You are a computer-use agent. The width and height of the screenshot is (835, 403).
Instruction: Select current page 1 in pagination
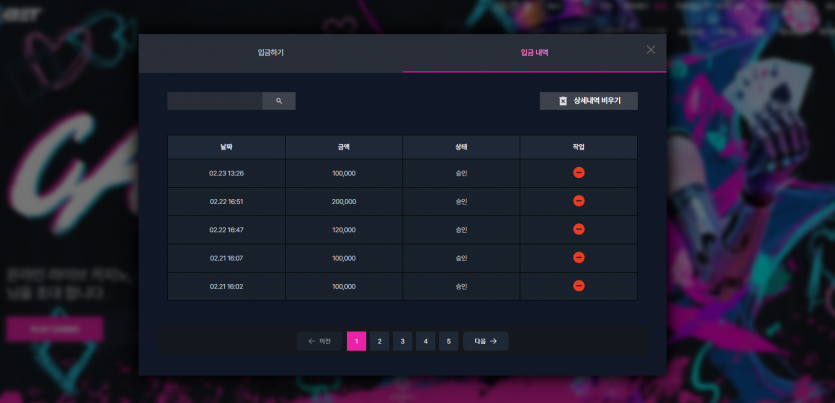357,341
